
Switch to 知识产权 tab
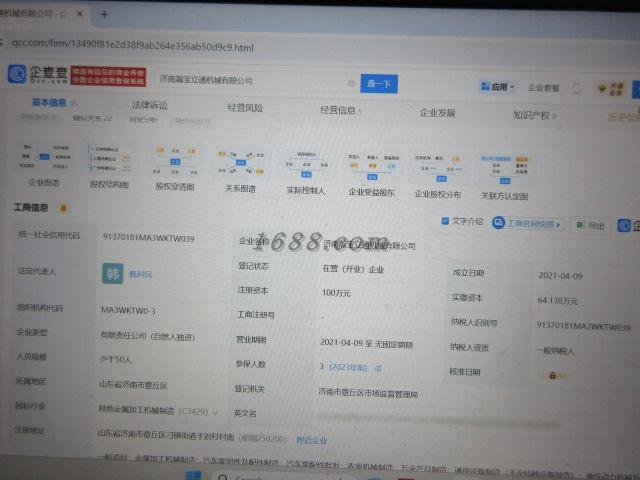(531, 115)
